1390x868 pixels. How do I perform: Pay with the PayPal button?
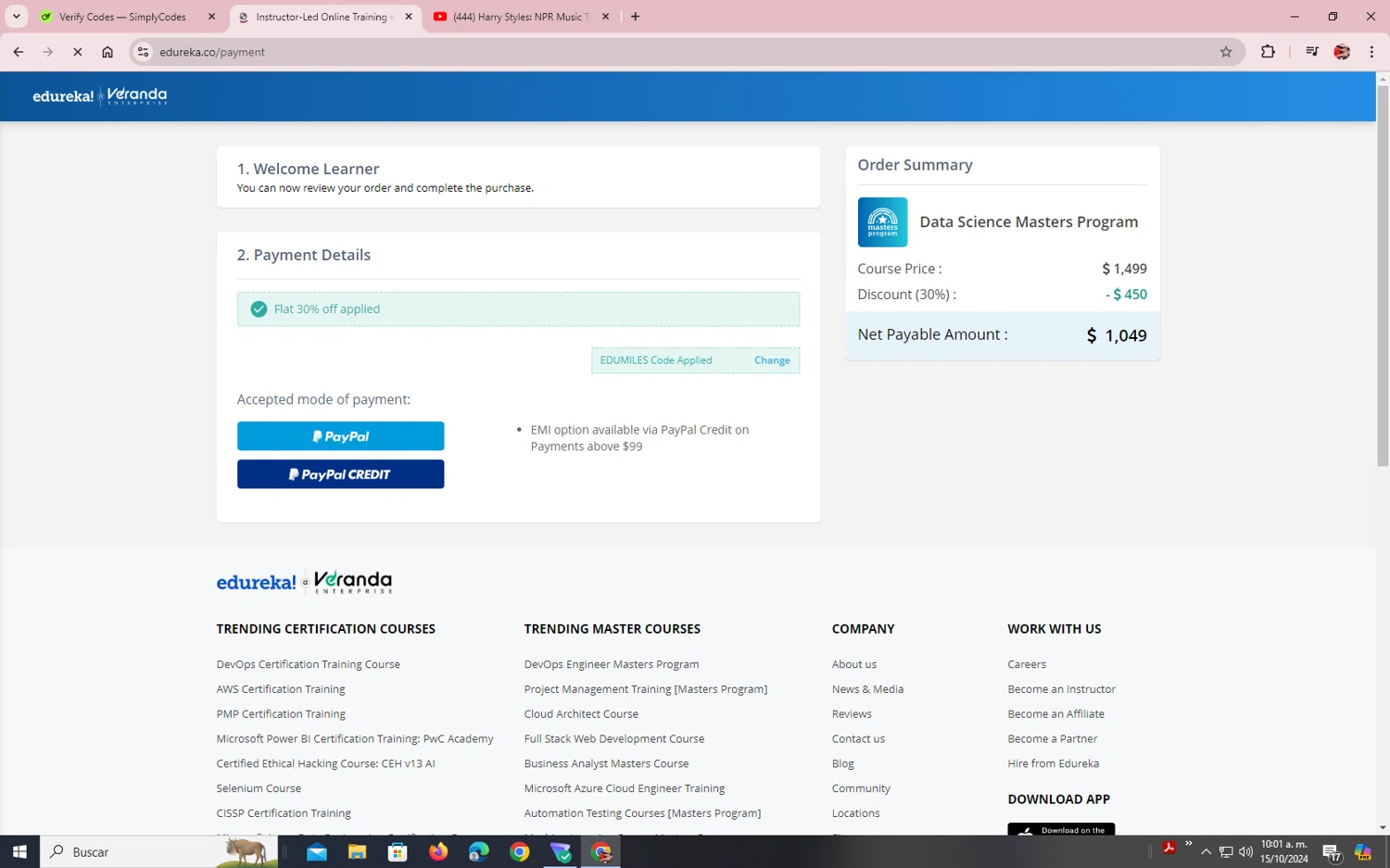click(340, 436)
